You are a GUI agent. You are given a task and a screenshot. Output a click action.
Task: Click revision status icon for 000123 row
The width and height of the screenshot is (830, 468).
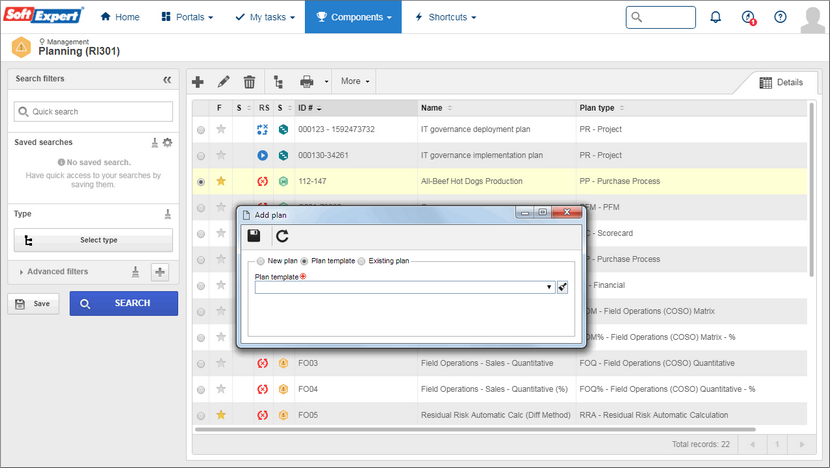[x=263, y=129]
